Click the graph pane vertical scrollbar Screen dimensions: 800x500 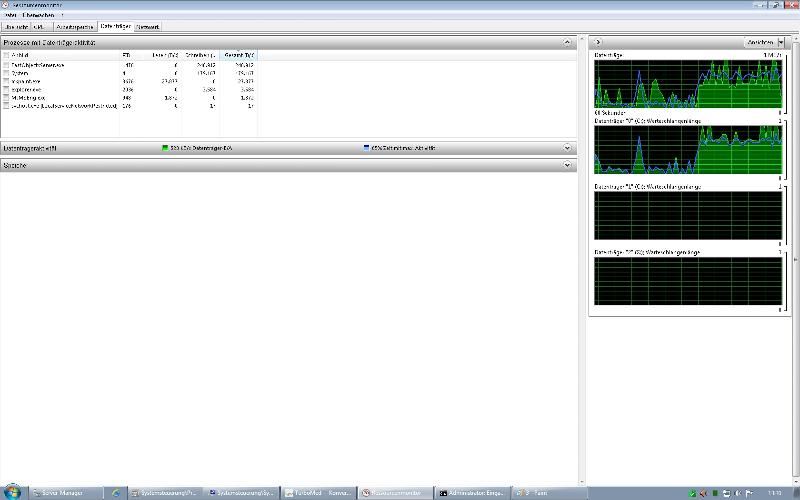click(x=796, y=260)
